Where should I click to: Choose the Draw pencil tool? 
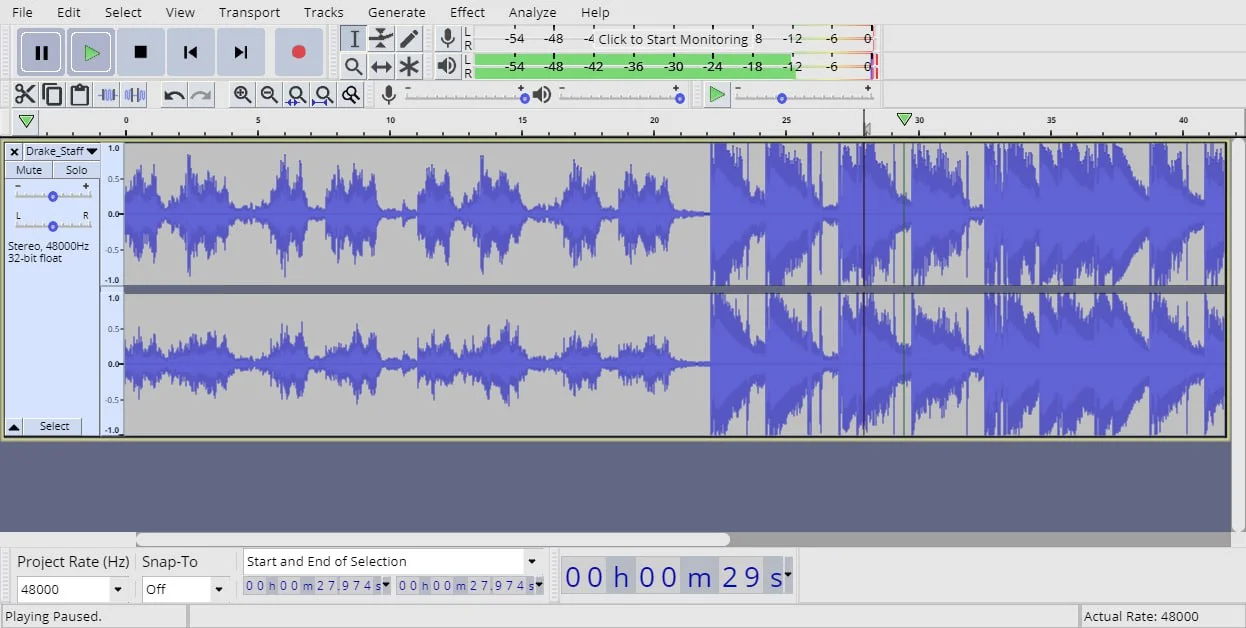tap(409, 39)
